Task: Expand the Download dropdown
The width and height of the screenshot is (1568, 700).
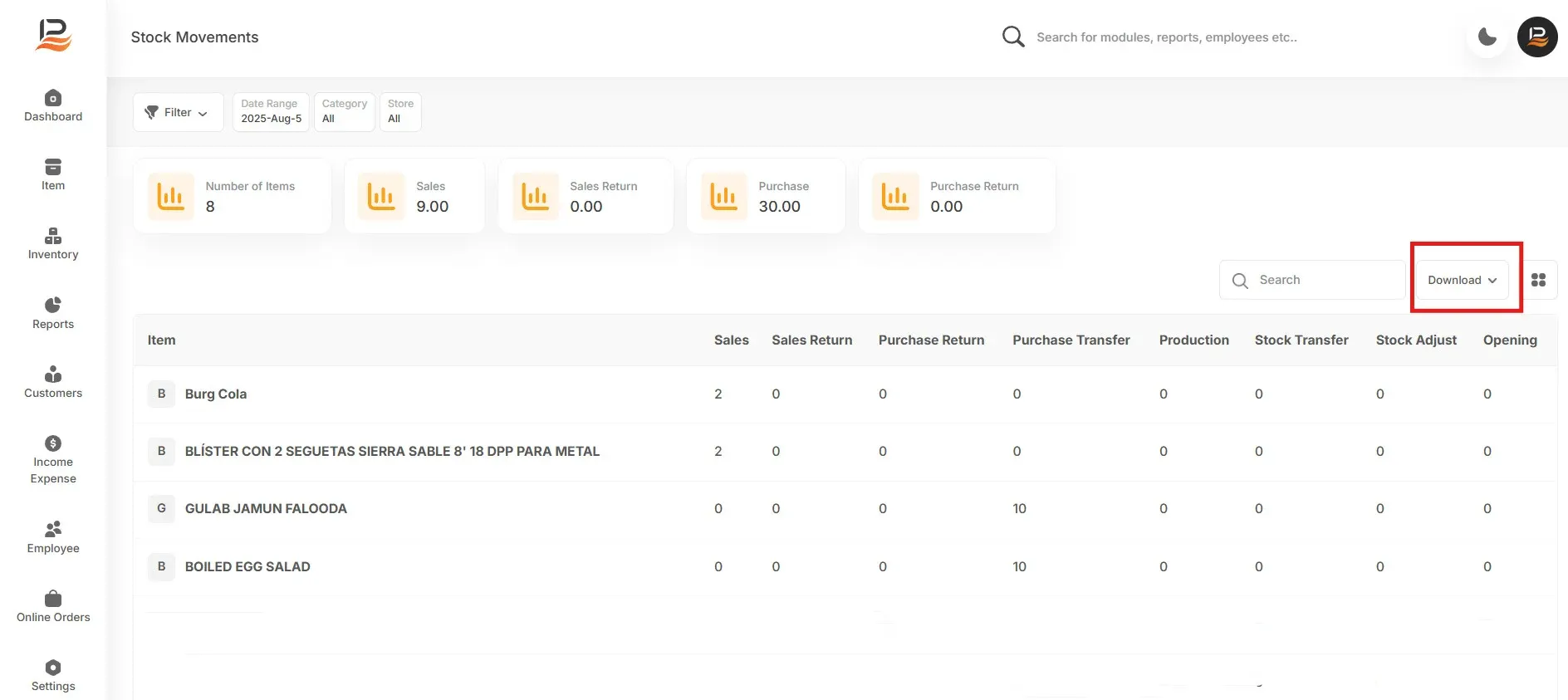Action: 1462,280
